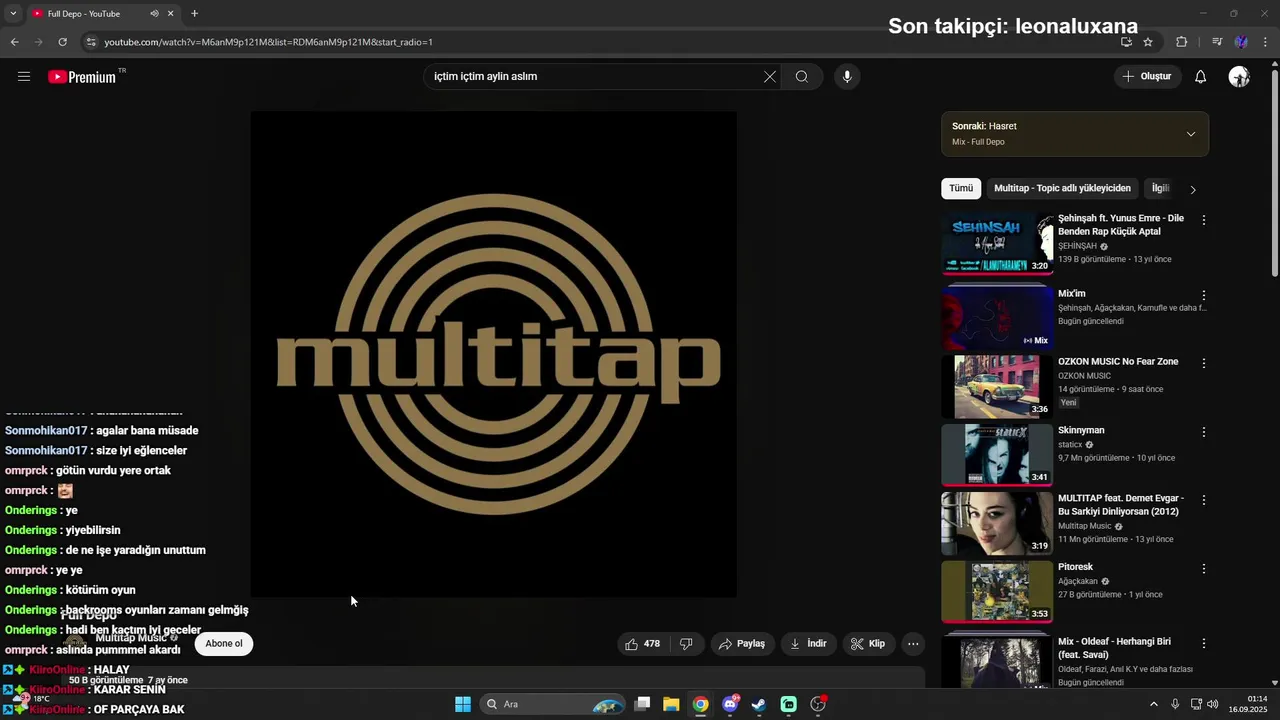Open options menu for Mix'im playlist
Image resolution: width=1280 pixels, height=720 pixels.
(x=1204, y=295)
